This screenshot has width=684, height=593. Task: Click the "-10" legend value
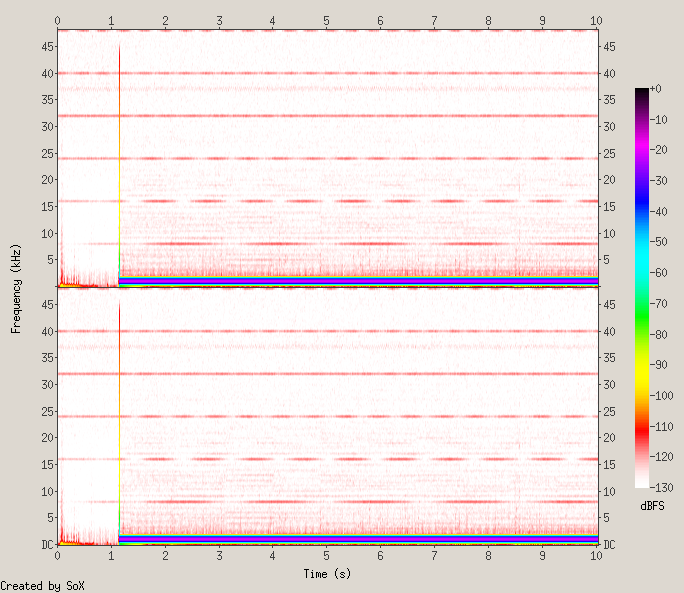[659, 120]
